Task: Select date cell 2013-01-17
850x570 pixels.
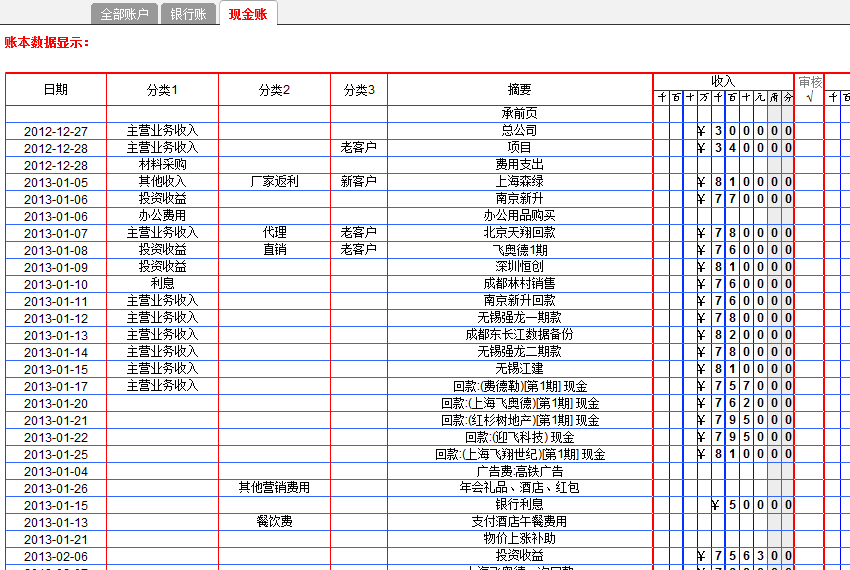Action: tap(56, 386)
